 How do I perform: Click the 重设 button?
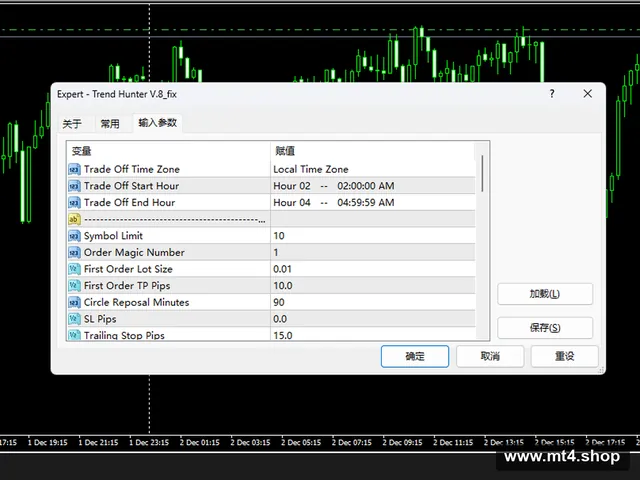pyautogui.click(x=564, y=356)
